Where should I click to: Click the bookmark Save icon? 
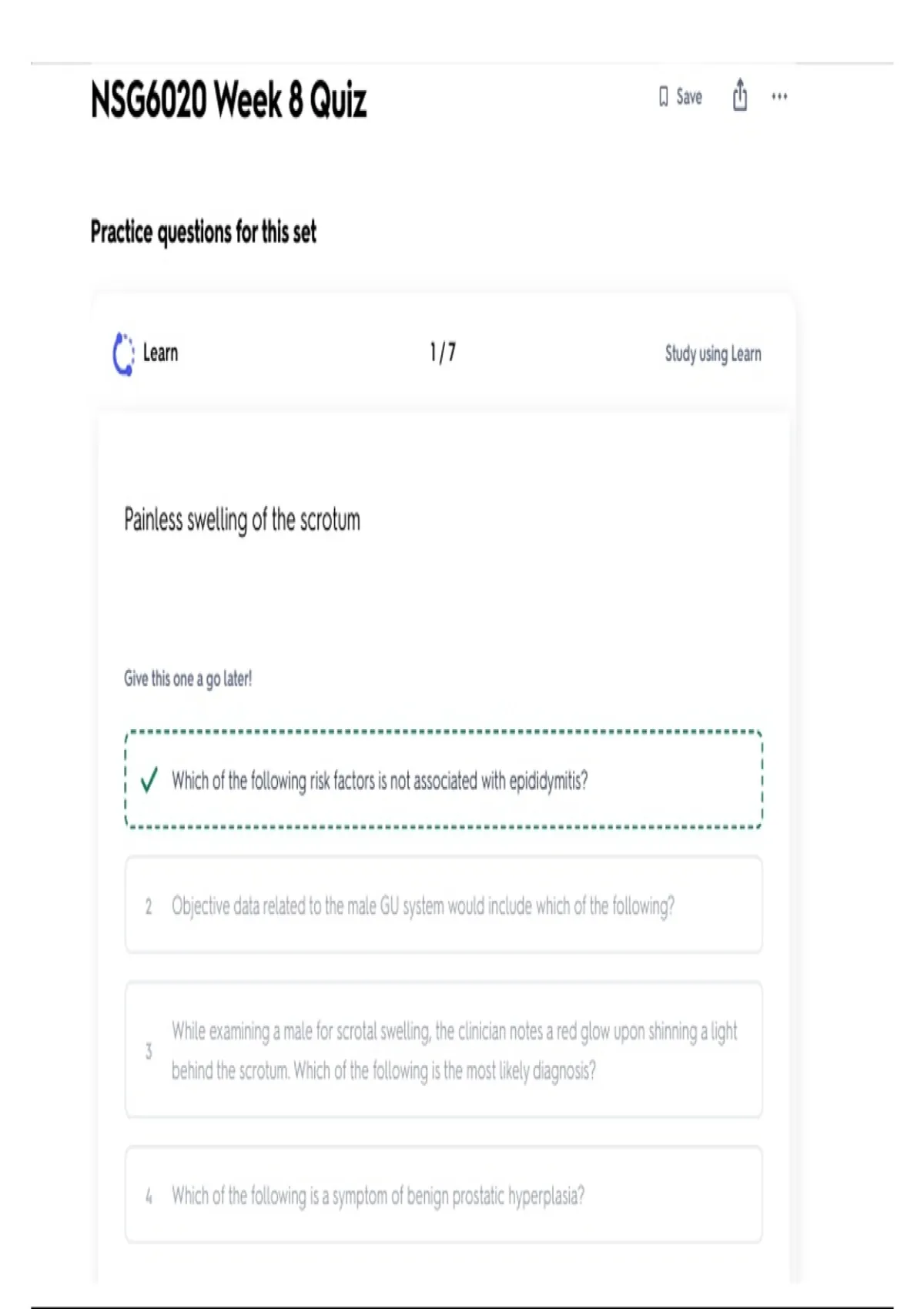[x=663, y=97]
